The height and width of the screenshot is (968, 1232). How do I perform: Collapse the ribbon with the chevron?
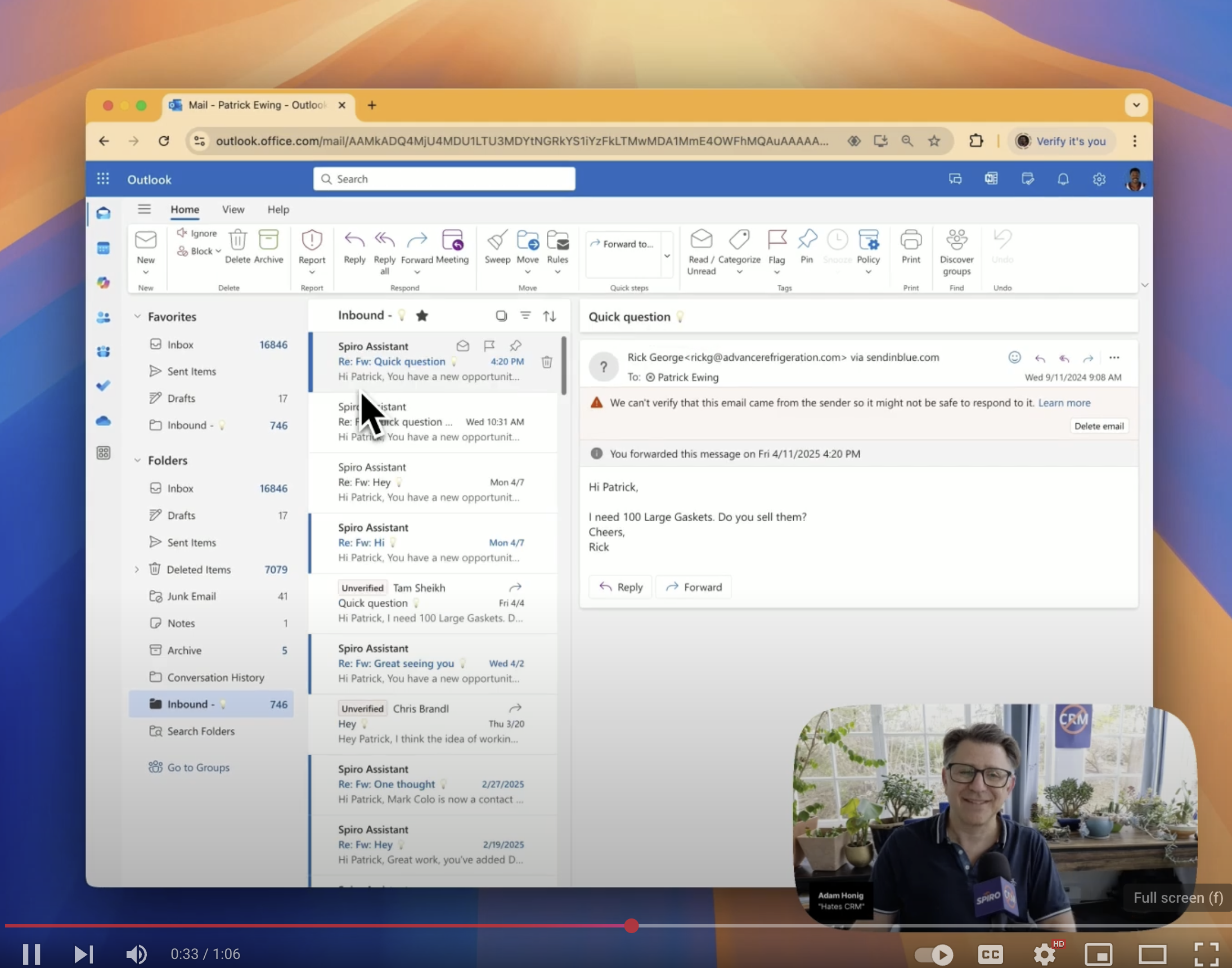(1145, 285)
